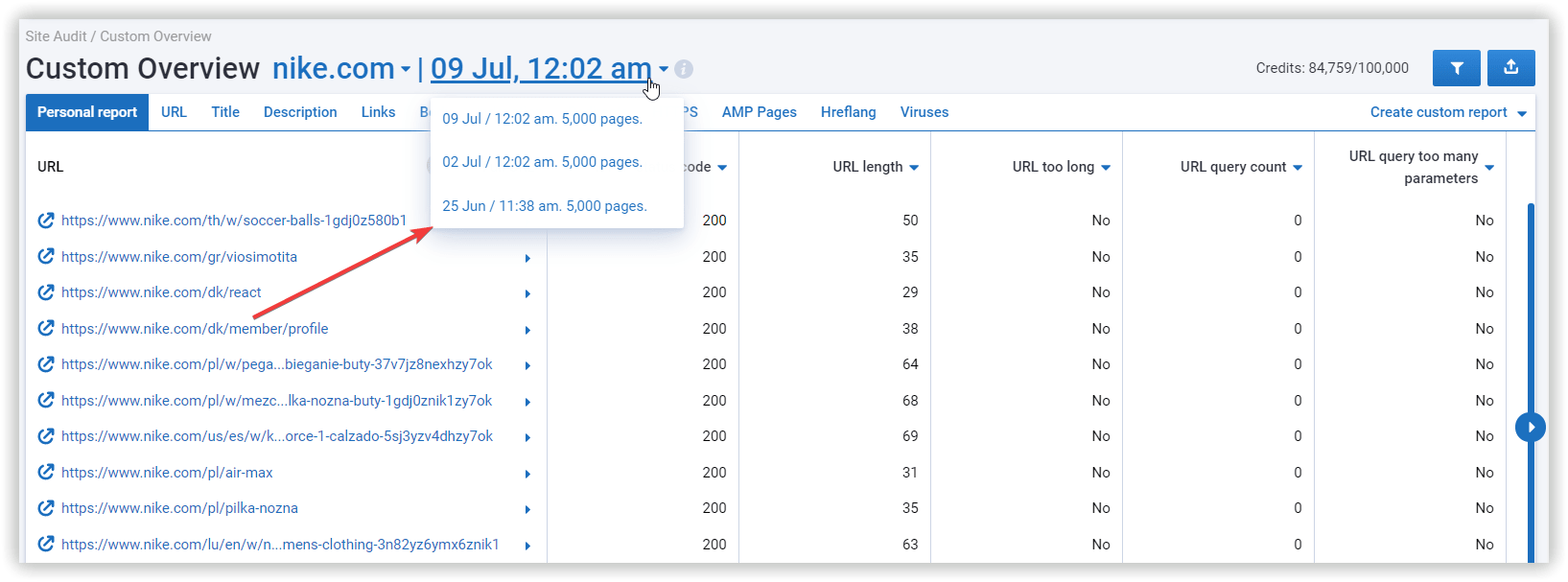Open external link icon for pl/air-max row
Screen dimensions: 1568x582
[45, 472]
